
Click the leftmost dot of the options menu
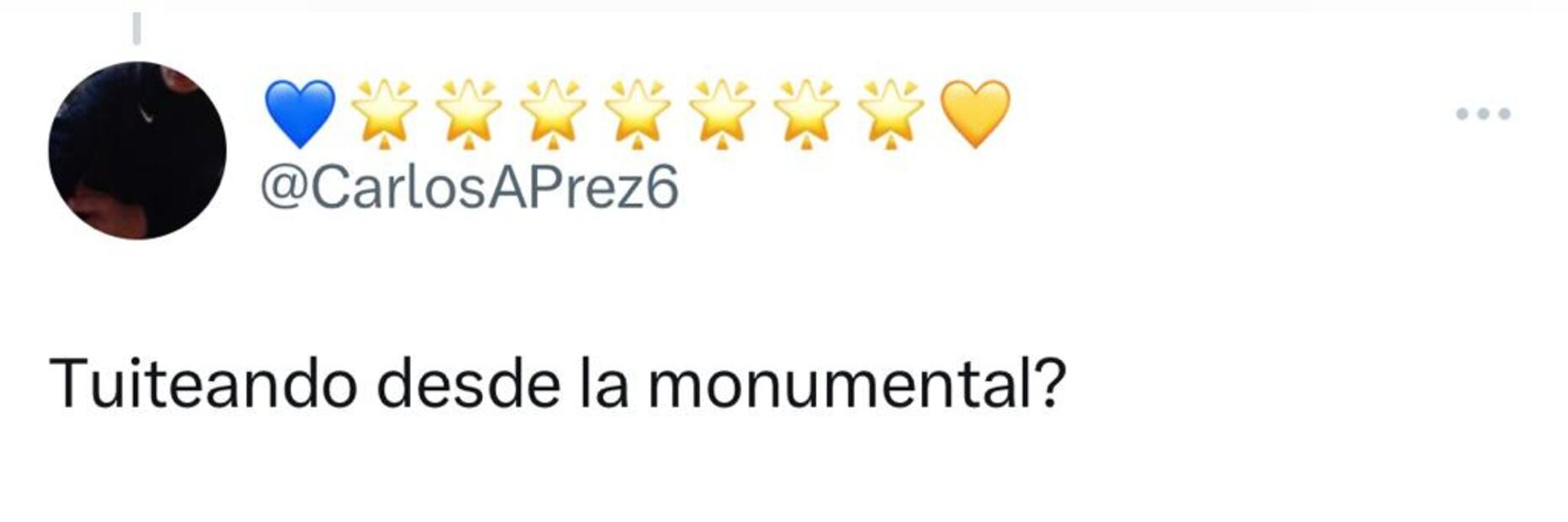(1462, 114)
